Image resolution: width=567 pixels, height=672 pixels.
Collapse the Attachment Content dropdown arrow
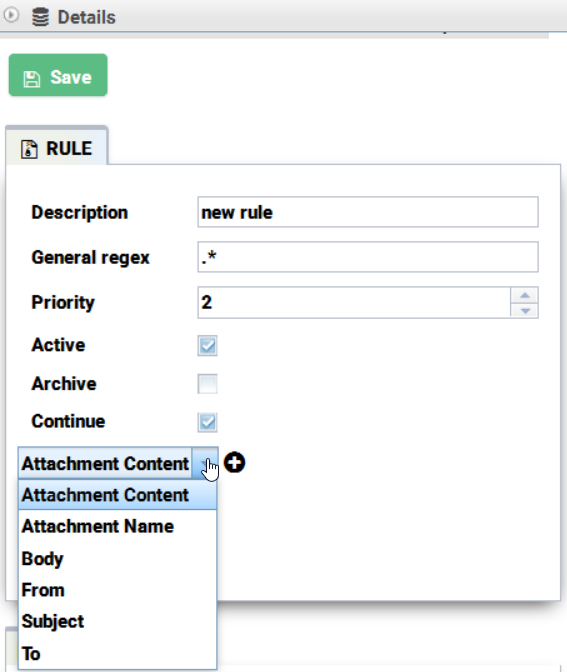[205, 463]
